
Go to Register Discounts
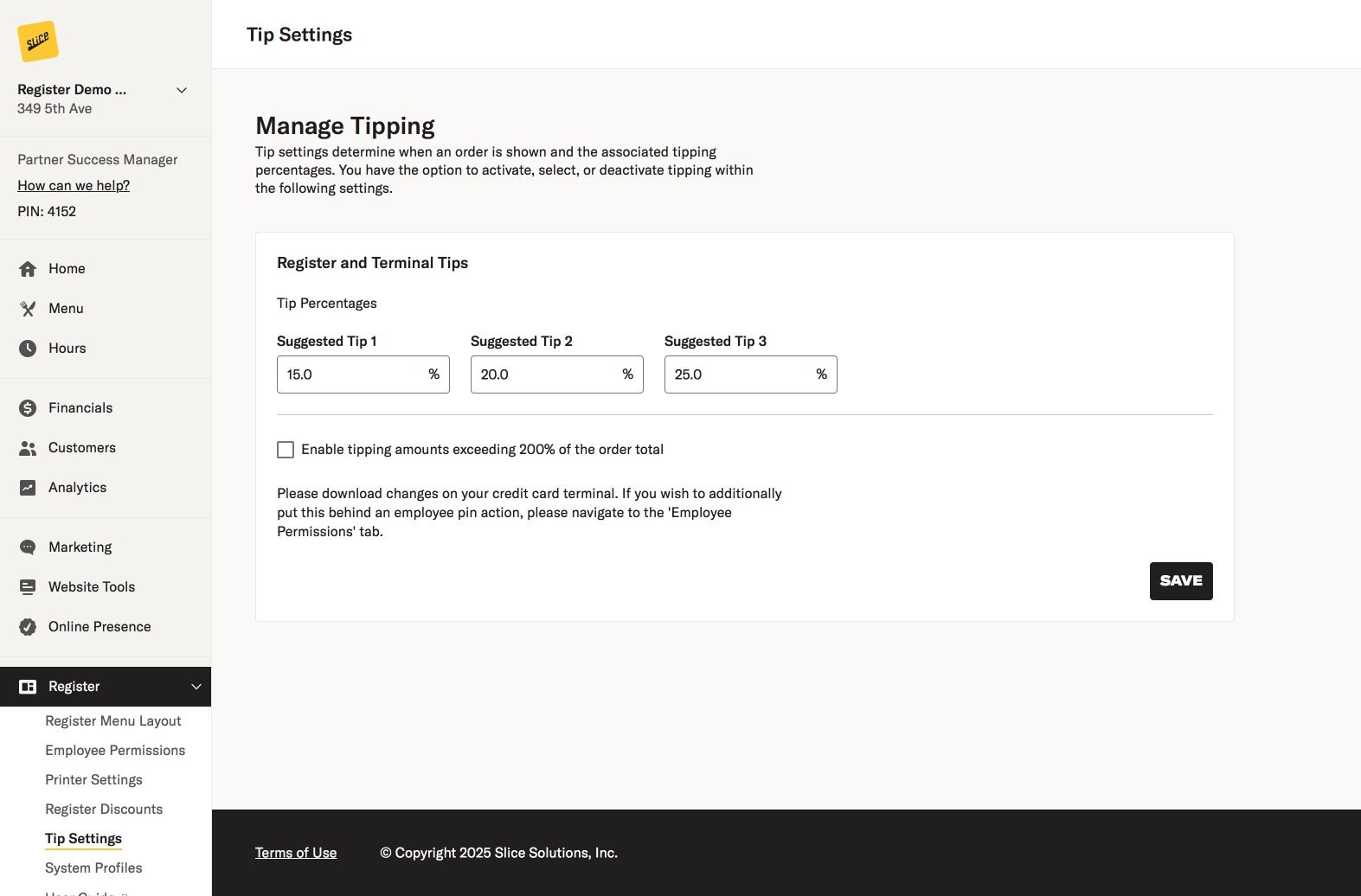104,810
